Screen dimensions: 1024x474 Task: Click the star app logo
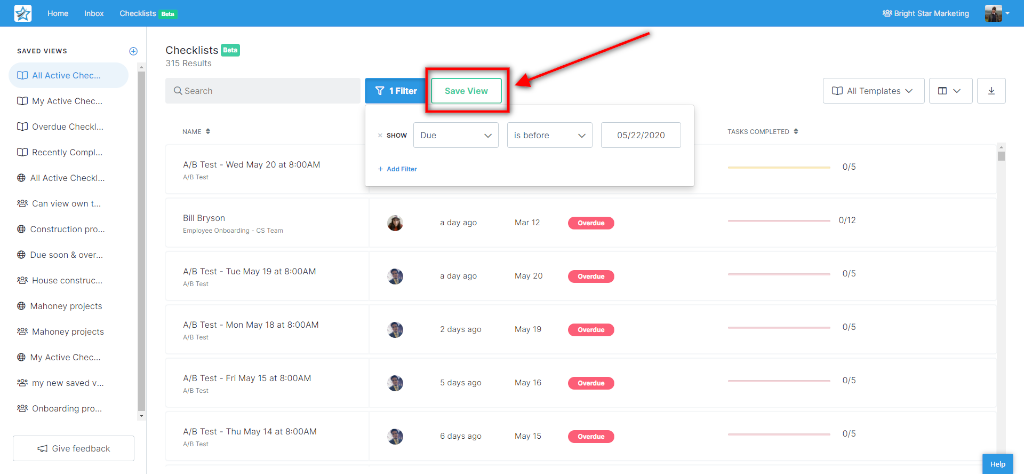tap(23, 13)
